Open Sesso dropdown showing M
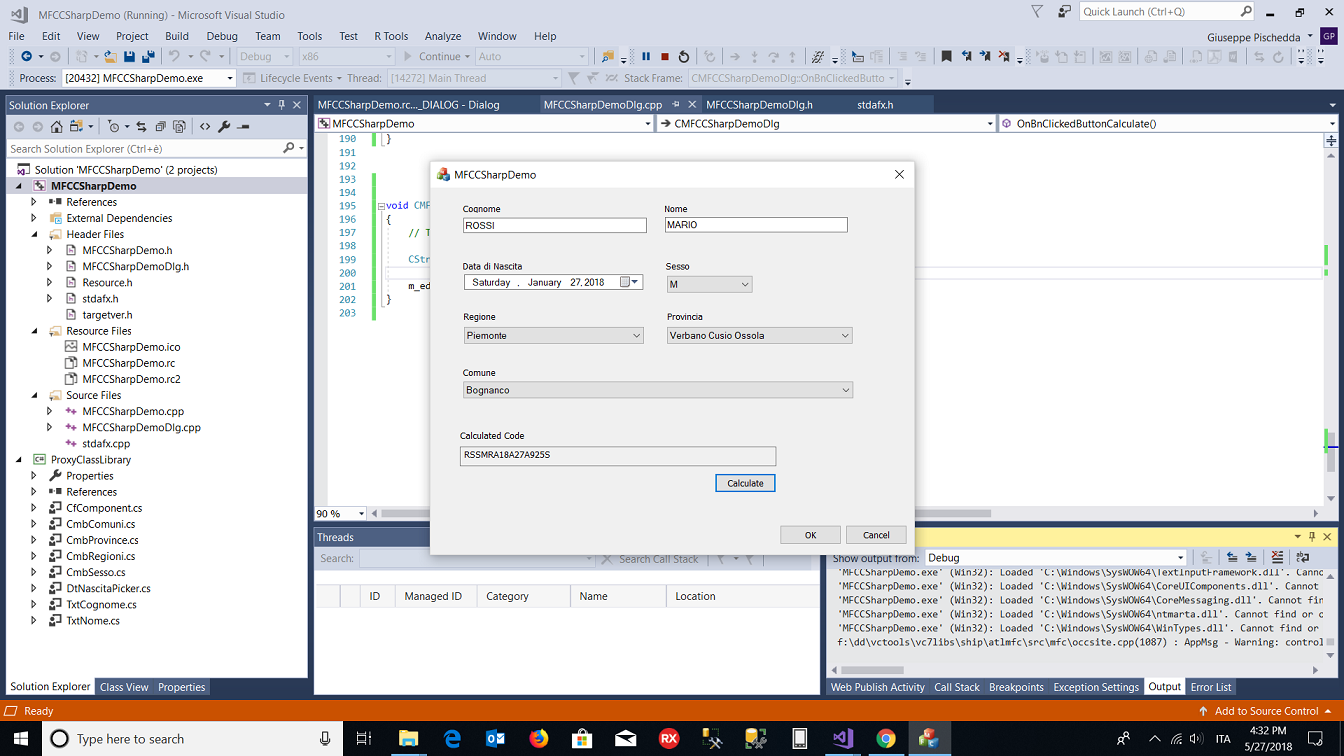This screenshot has width=1344, height=756. 709,284
